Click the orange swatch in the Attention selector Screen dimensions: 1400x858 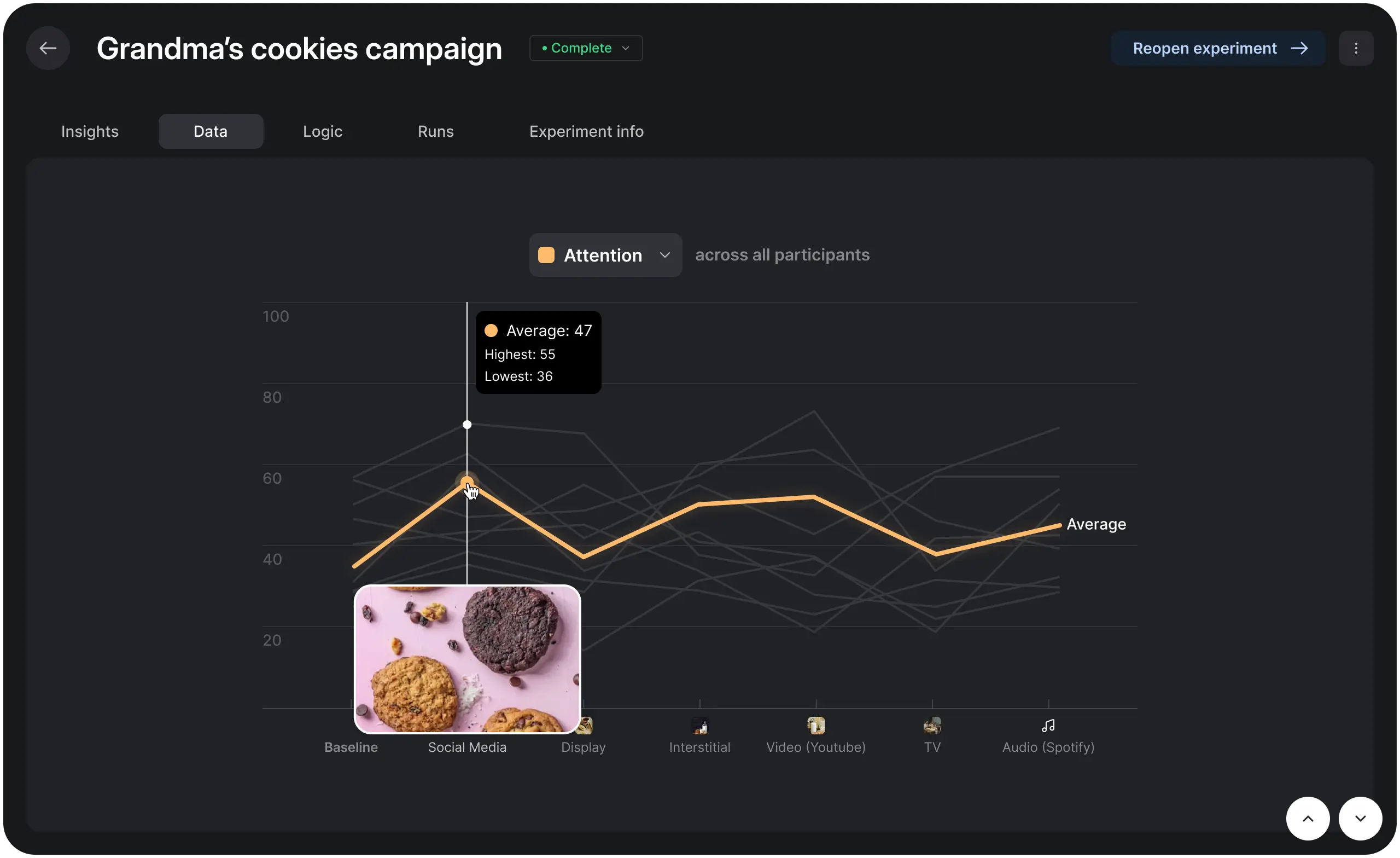[547, 256]
